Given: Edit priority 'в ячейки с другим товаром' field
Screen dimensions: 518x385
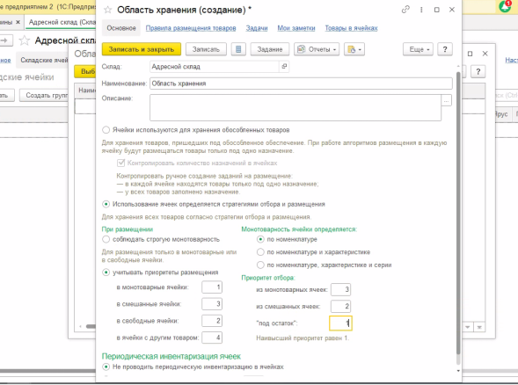Looking at the screenshot, I should [212, 337].
